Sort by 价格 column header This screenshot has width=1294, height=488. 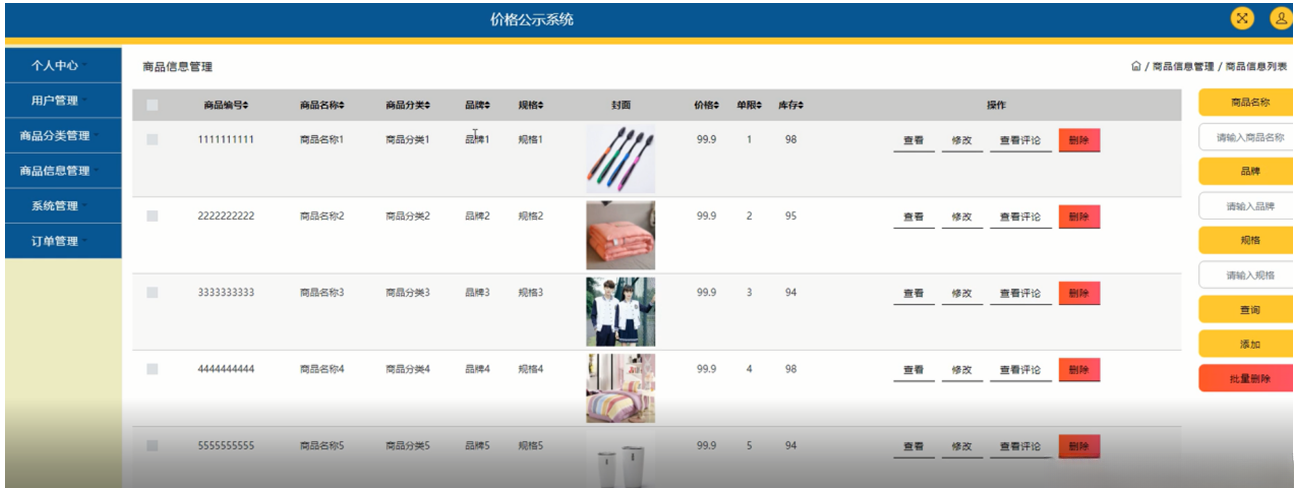pos(706,105)
